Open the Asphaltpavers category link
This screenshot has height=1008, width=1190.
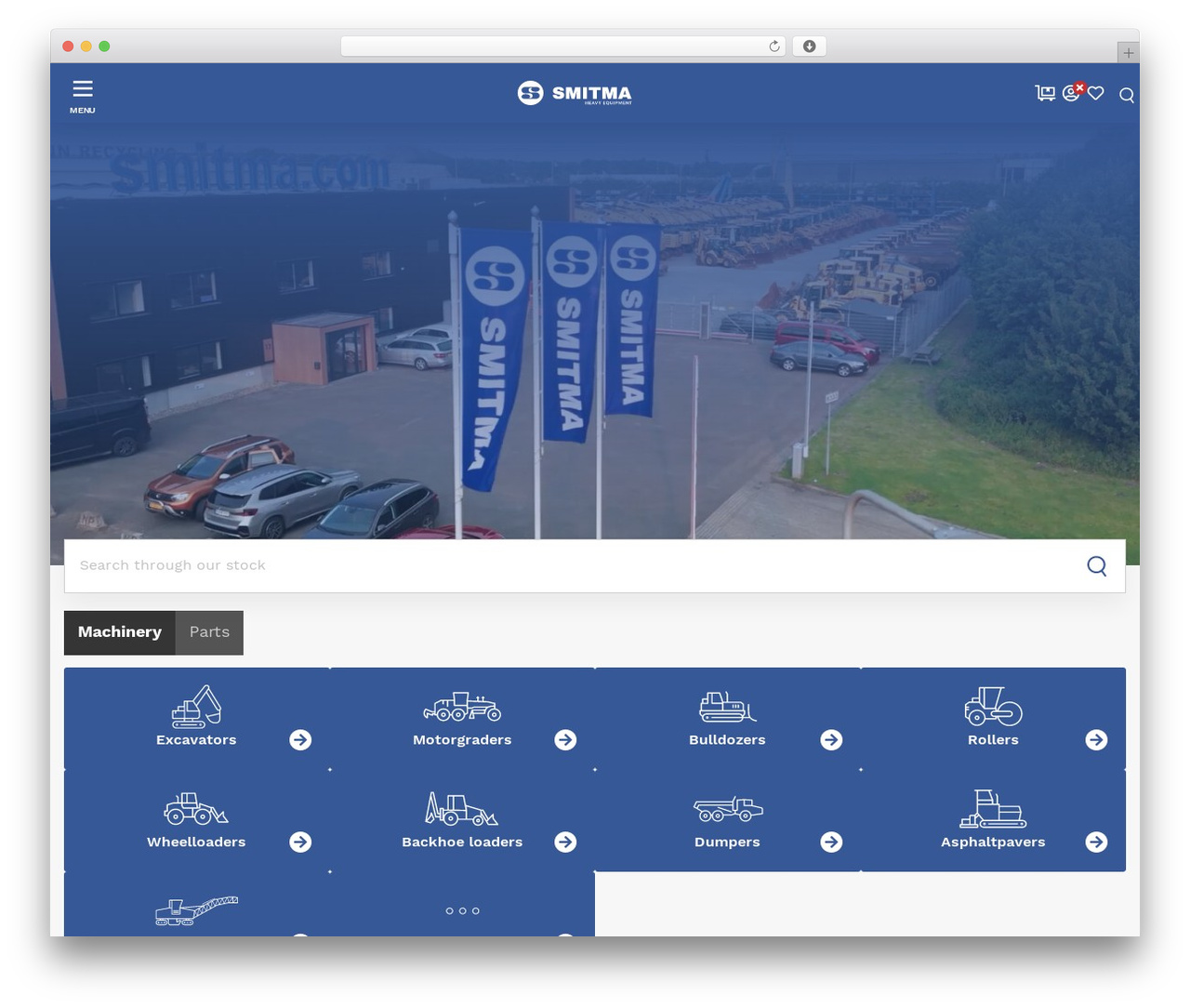pyautogui.click(x=993, y=842)
